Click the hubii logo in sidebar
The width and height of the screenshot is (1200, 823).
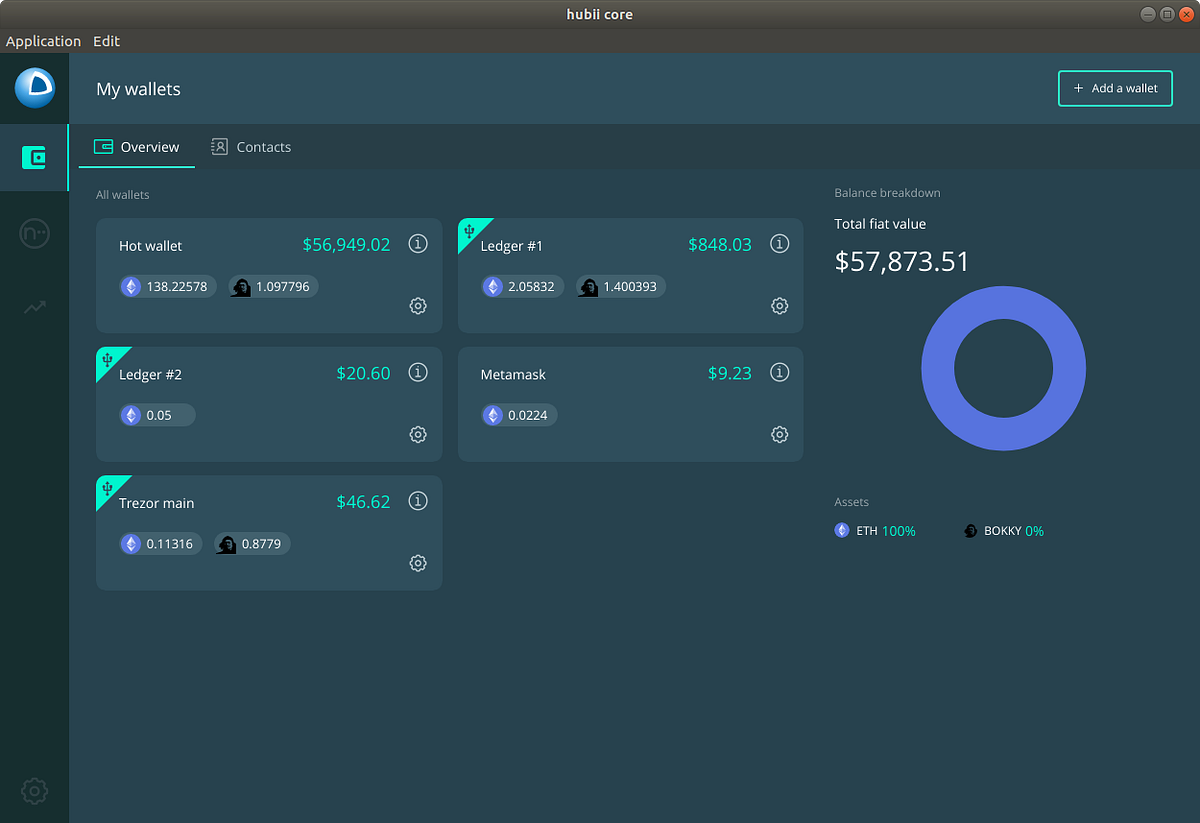click(x=34, y=88)
